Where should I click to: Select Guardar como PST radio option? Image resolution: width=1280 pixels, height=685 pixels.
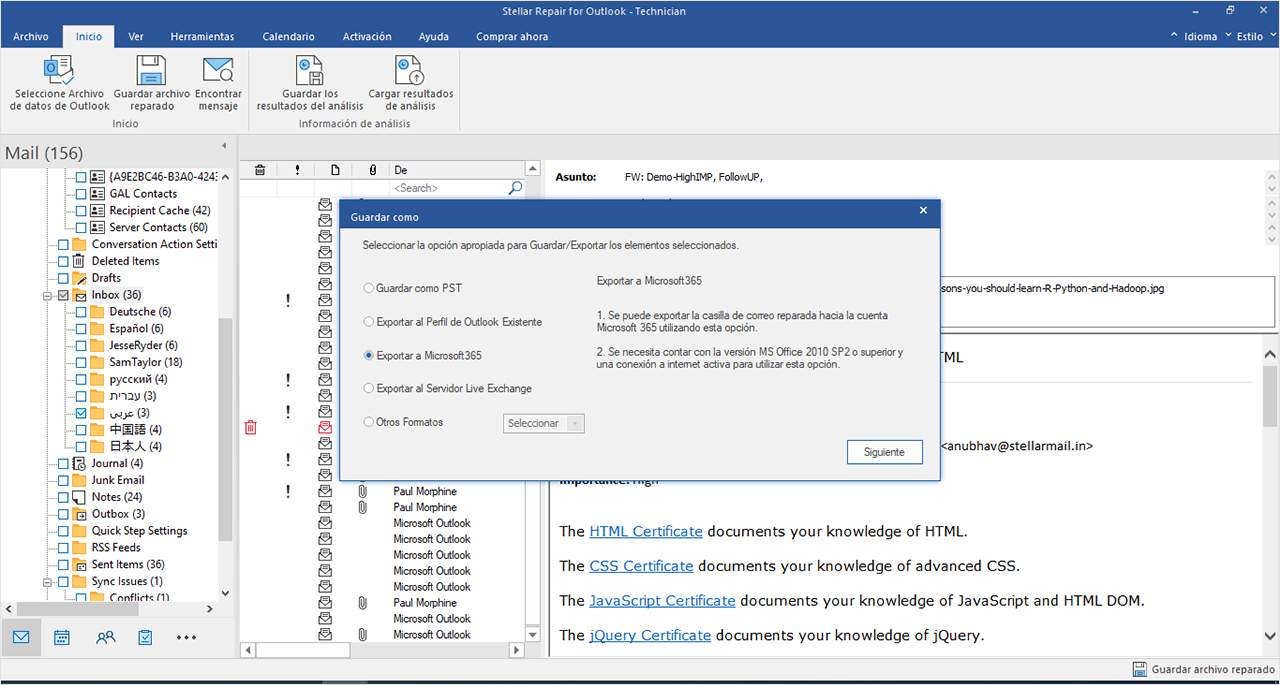point(369,288)
